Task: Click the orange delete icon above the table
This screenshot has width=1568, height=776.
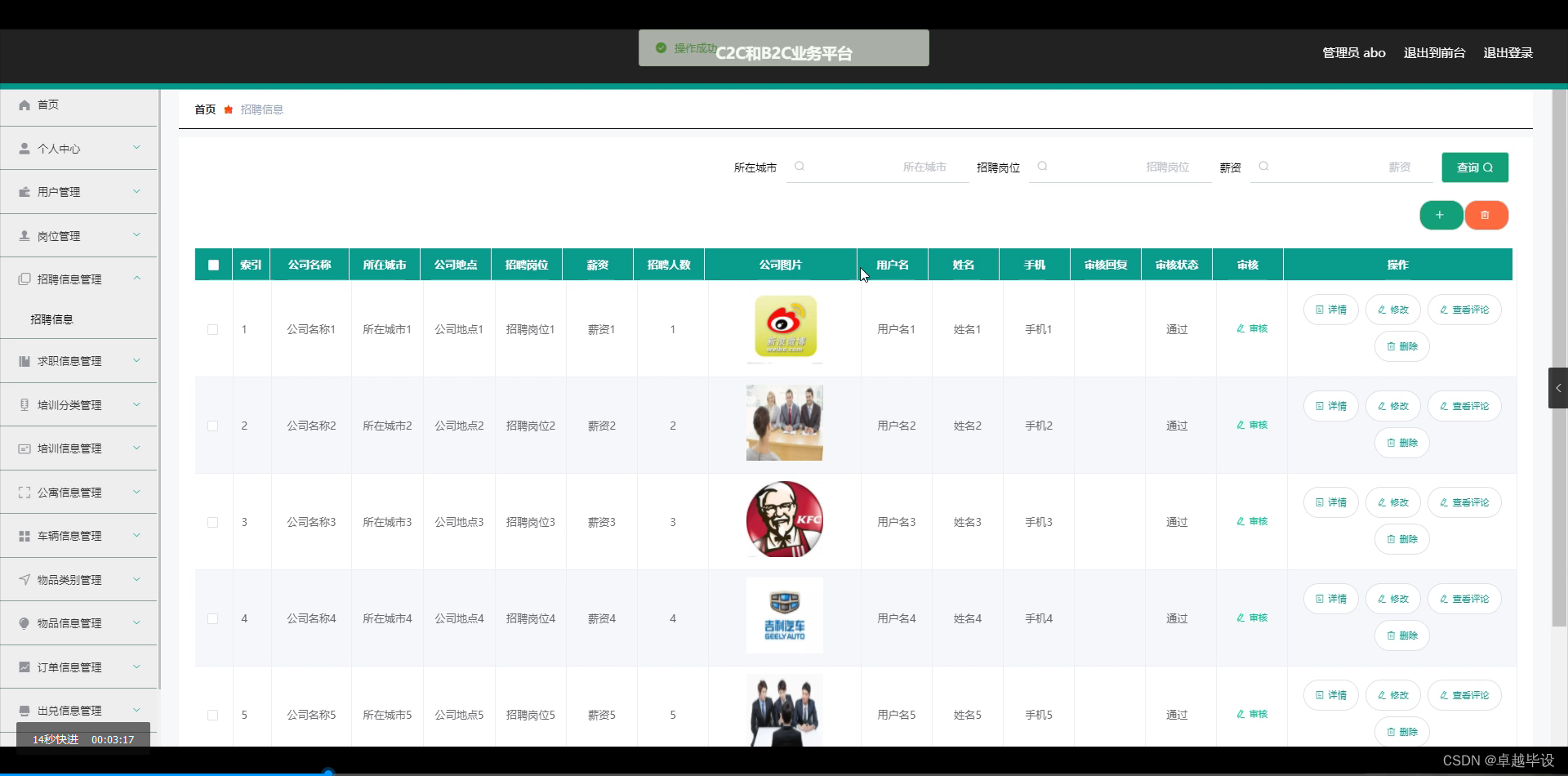Action: (x=1486, y=215)
